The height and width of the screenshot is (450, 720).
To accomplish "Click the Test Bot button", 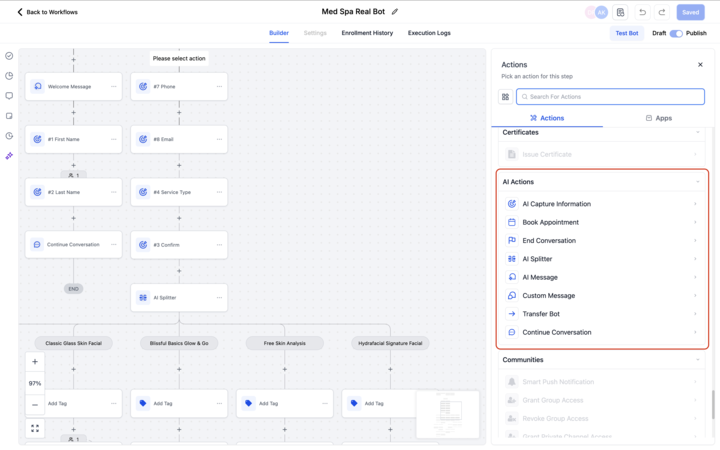I will (x=627, y=33).
